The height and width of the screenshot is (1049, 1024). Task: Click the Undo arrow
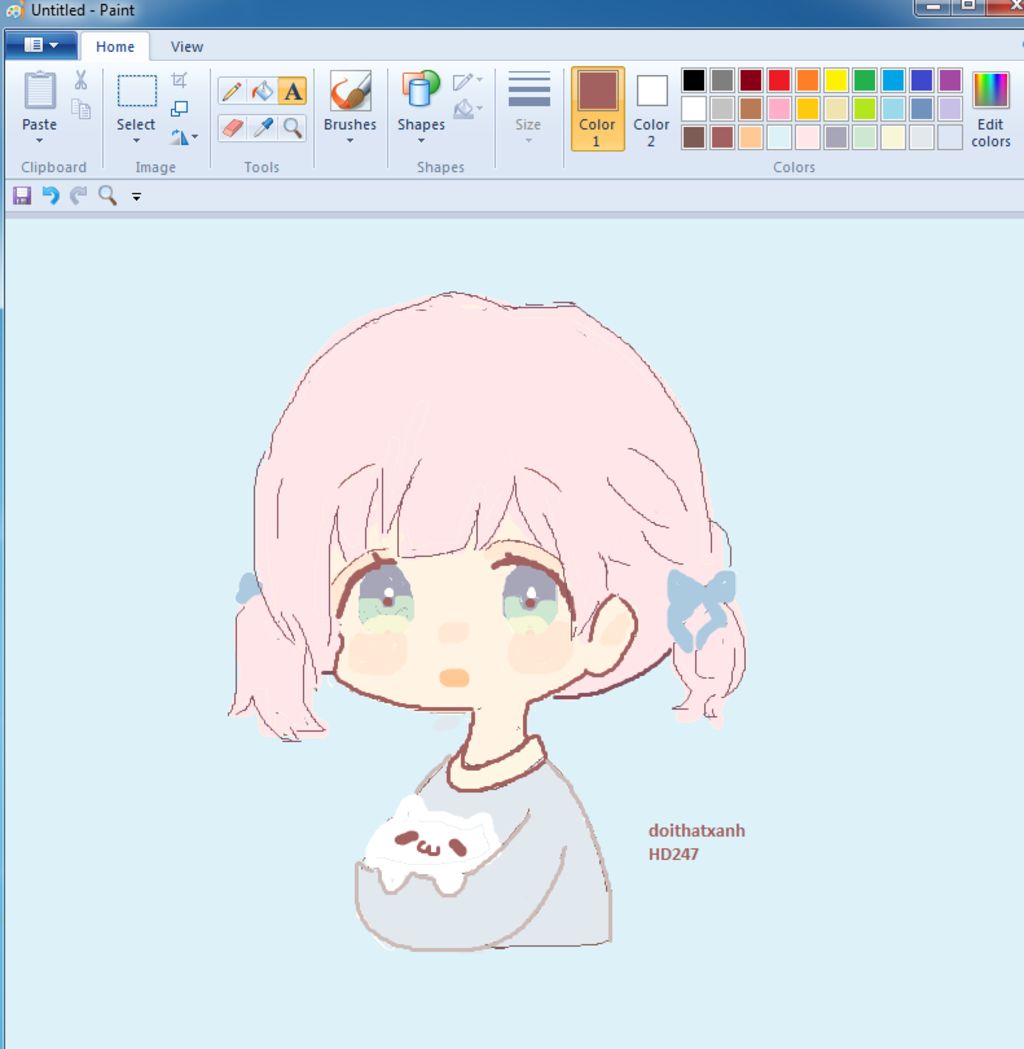tap(50, 196)
